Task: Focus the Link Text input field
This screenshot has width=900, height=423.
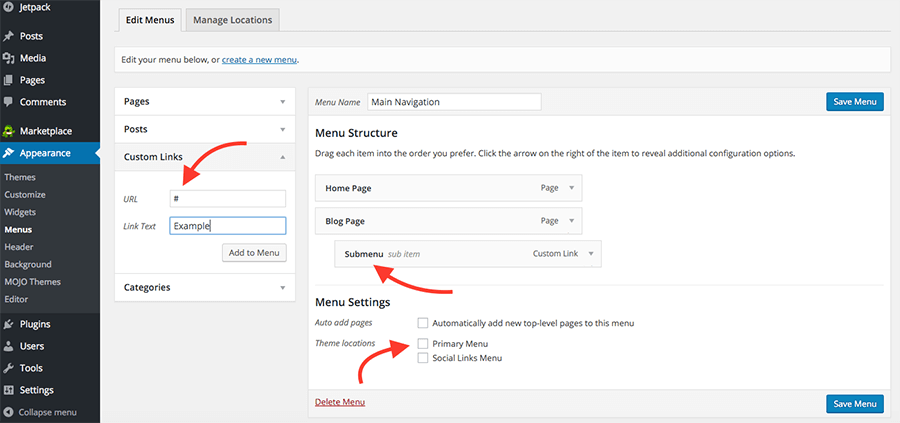Action: coord(228,226)
